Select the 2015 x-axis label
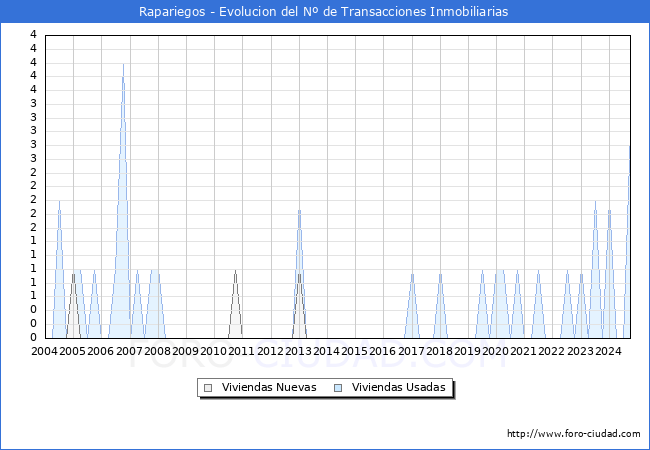 [354, 351]
